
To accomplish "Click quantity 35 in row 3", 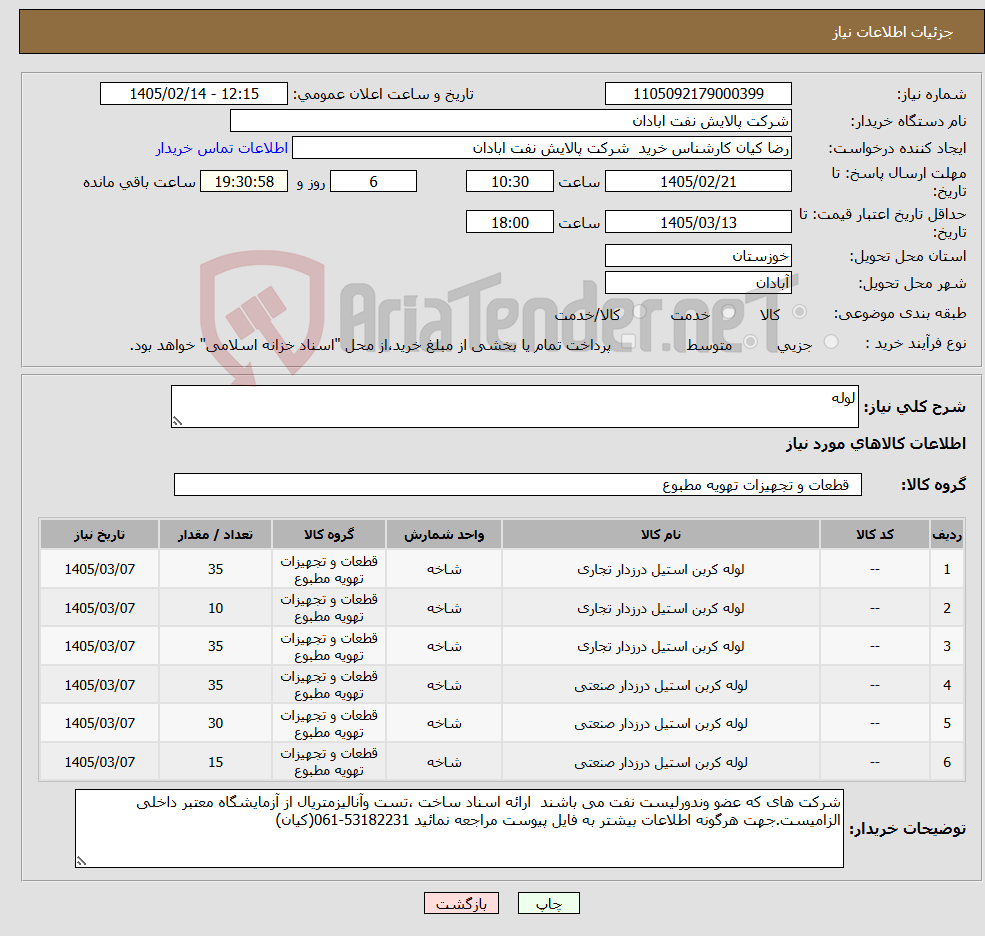I will pyautogui.click(x=215, y=646).
